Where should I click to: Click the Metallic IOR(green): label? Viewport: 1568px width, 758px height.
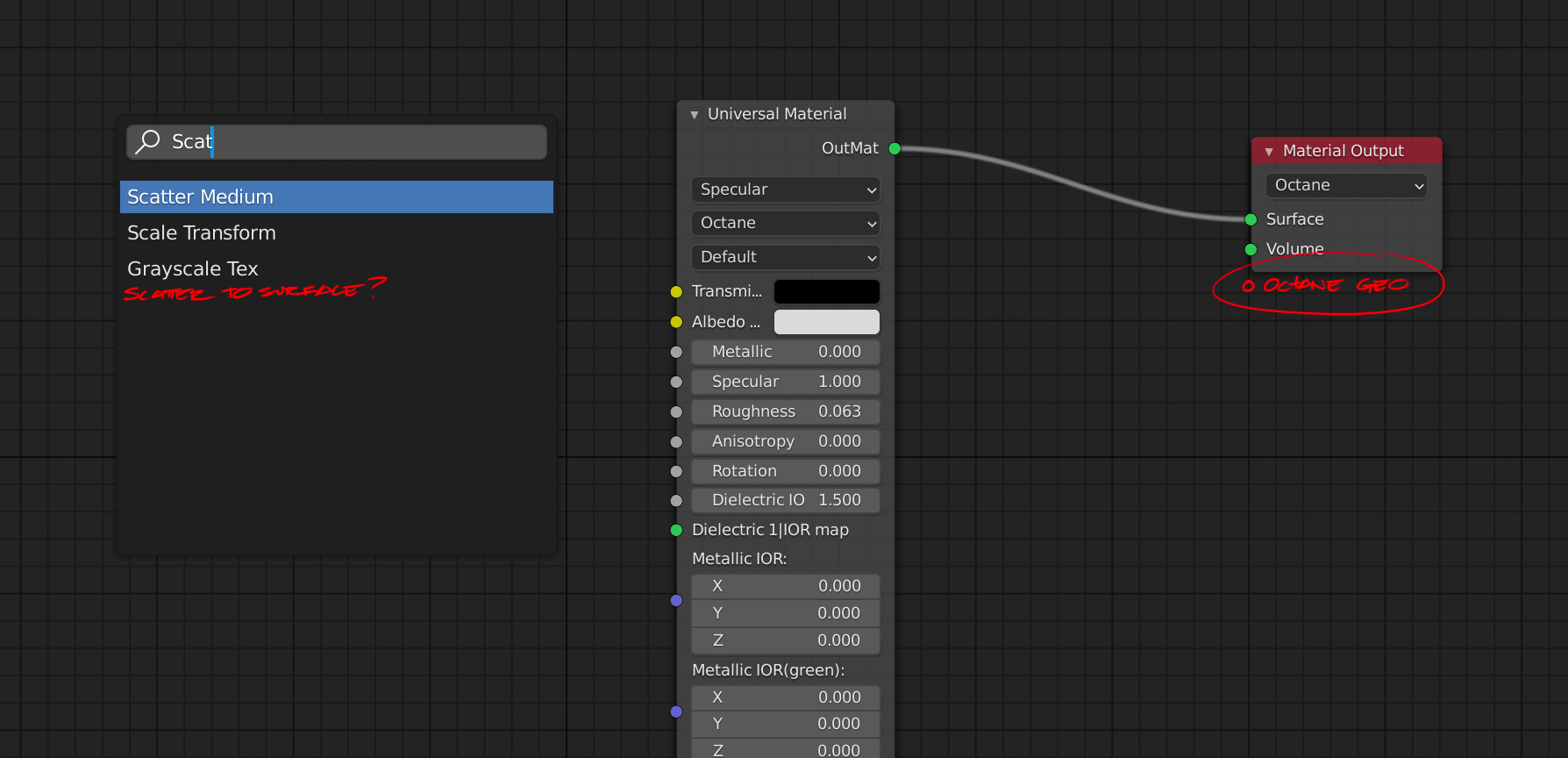coord(768,670)
